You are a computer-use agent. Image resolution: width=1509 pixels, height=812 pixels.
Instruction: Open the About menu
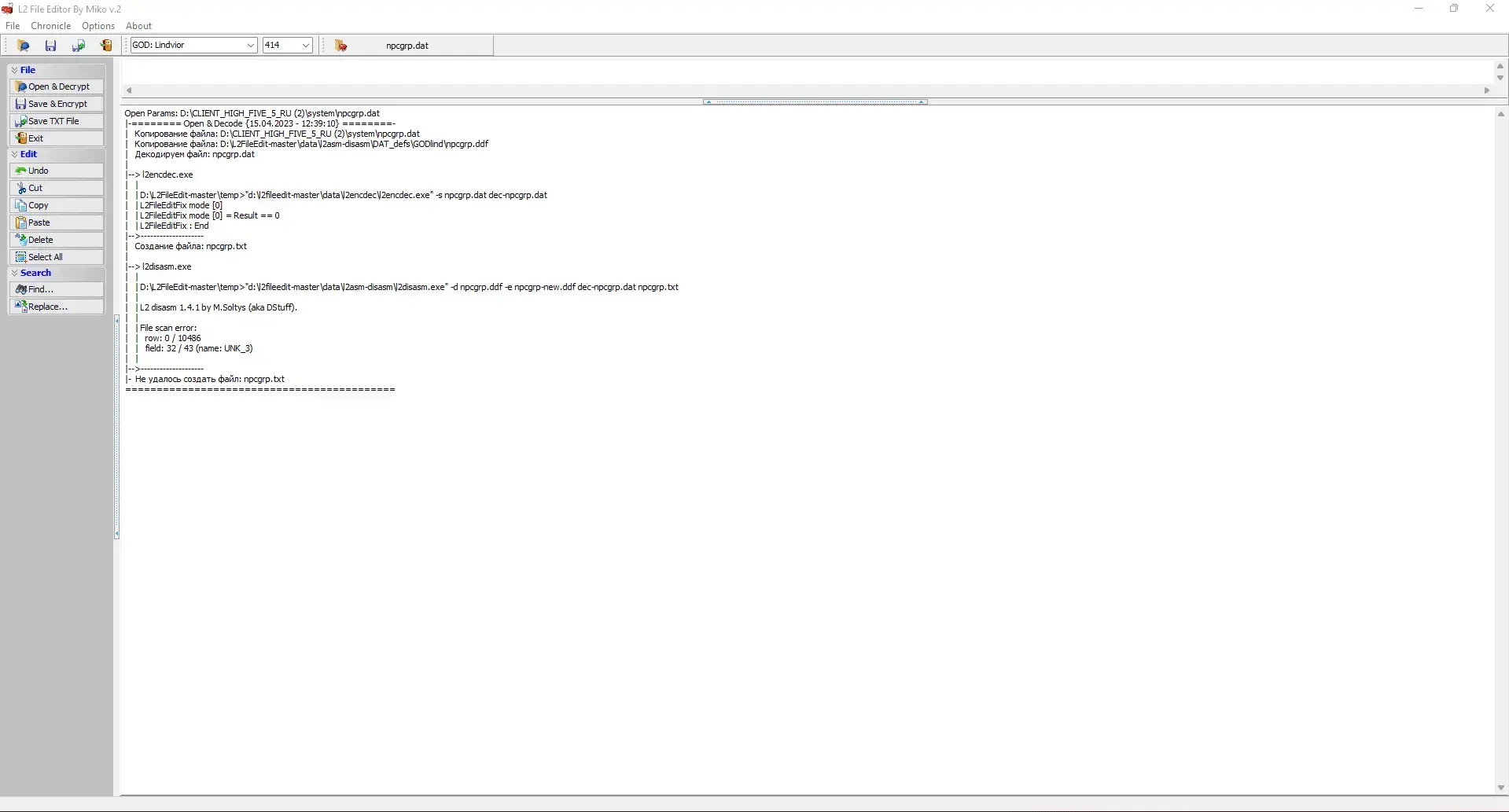(x=138, y=26)
